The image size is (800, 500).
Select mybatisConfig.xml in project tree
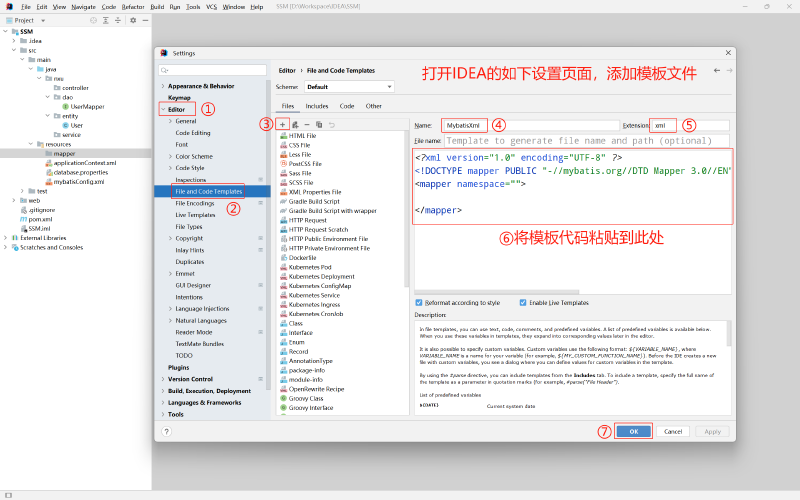[79, 182]
